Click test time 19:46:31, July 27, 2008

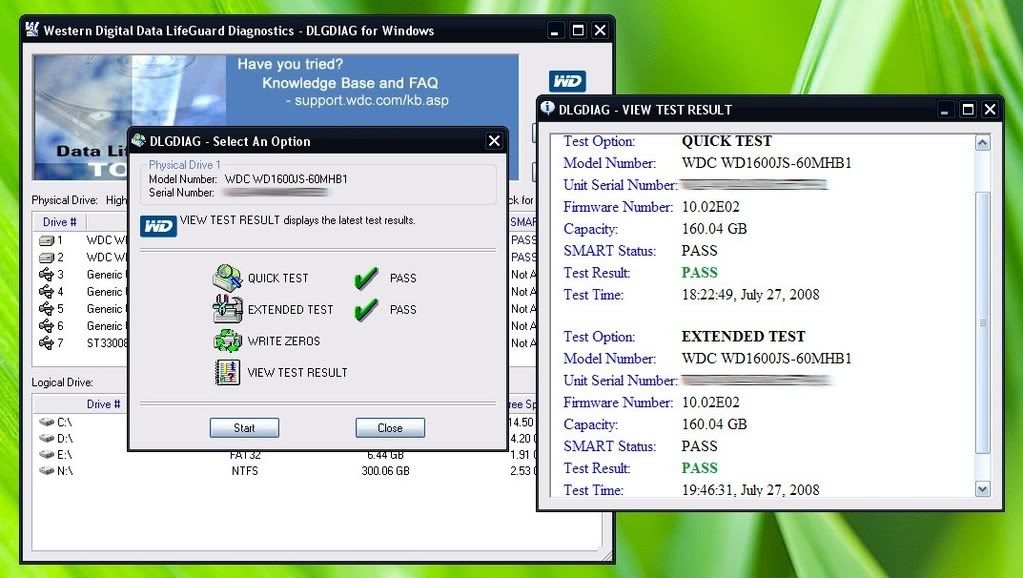(x=750, y=490)
